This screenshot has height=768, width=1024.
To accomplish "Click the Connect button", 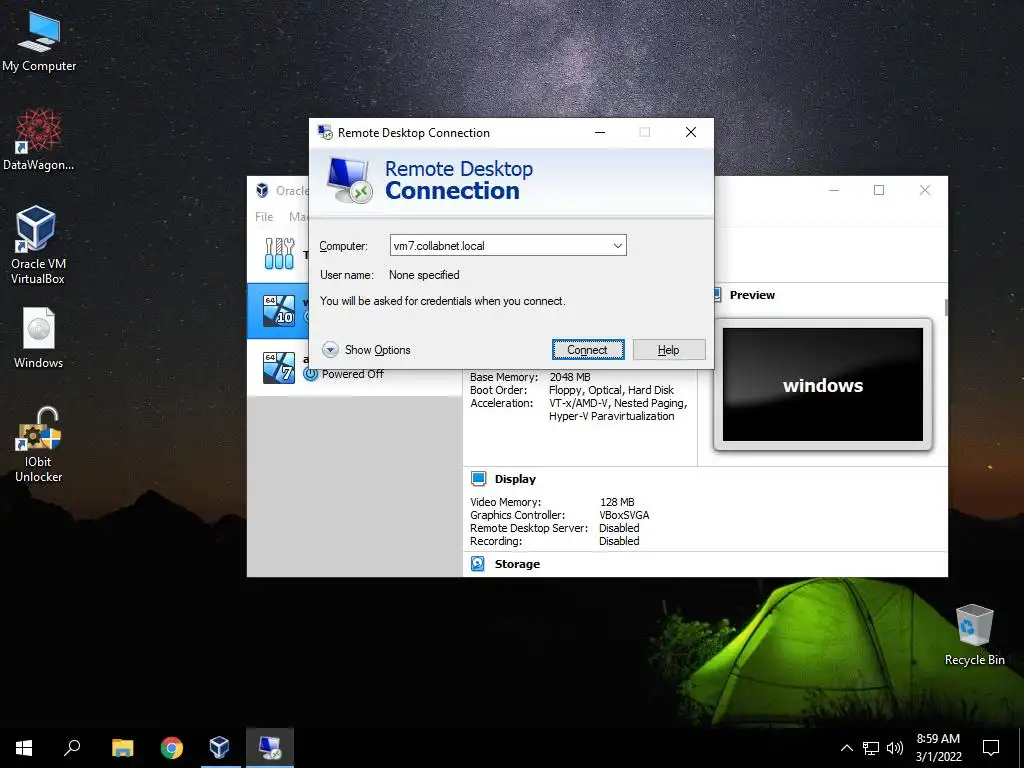I will pyautogui.click(x=588, y=349).
